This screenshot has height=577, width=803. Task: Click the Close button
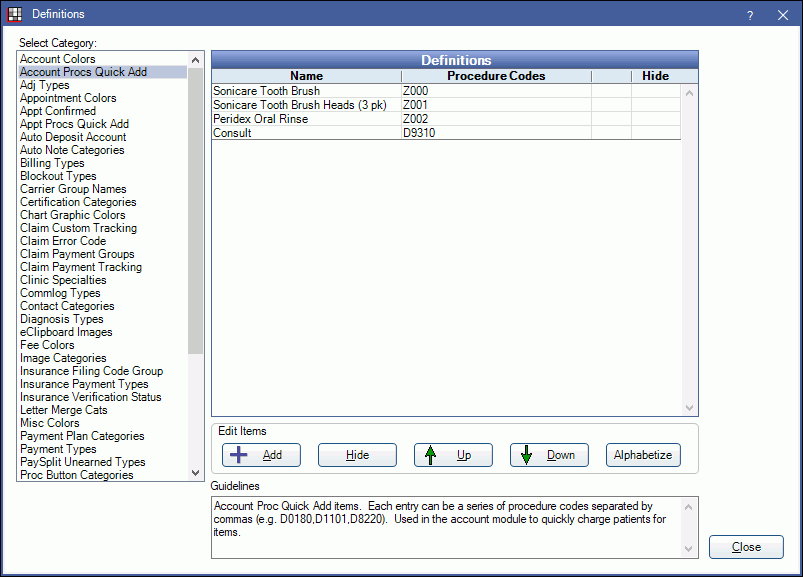pyautogui.click(x=746, y=547)
